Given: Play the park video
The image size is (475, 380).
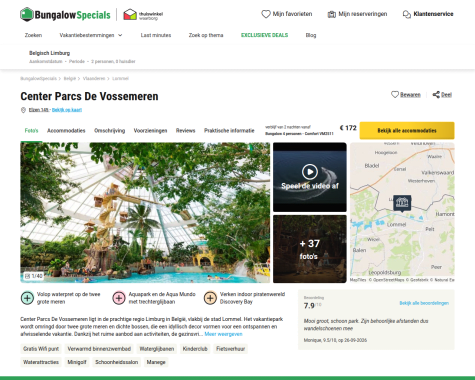Looking at the screenshot, I should pos(310,172).
